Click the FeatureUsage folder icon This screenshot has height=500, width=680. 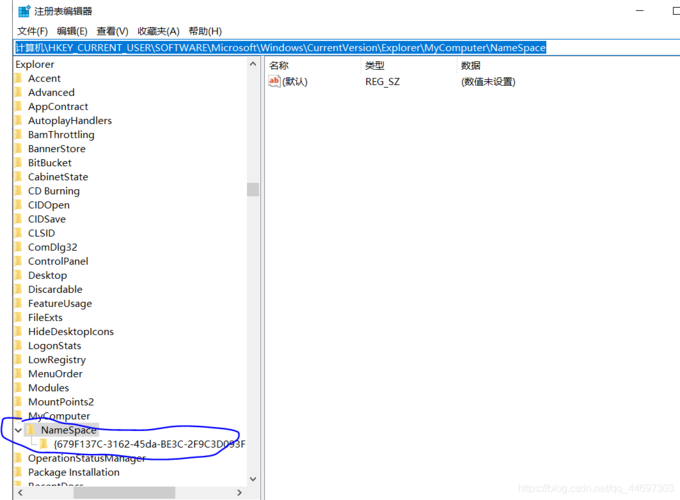coord(18,303)
